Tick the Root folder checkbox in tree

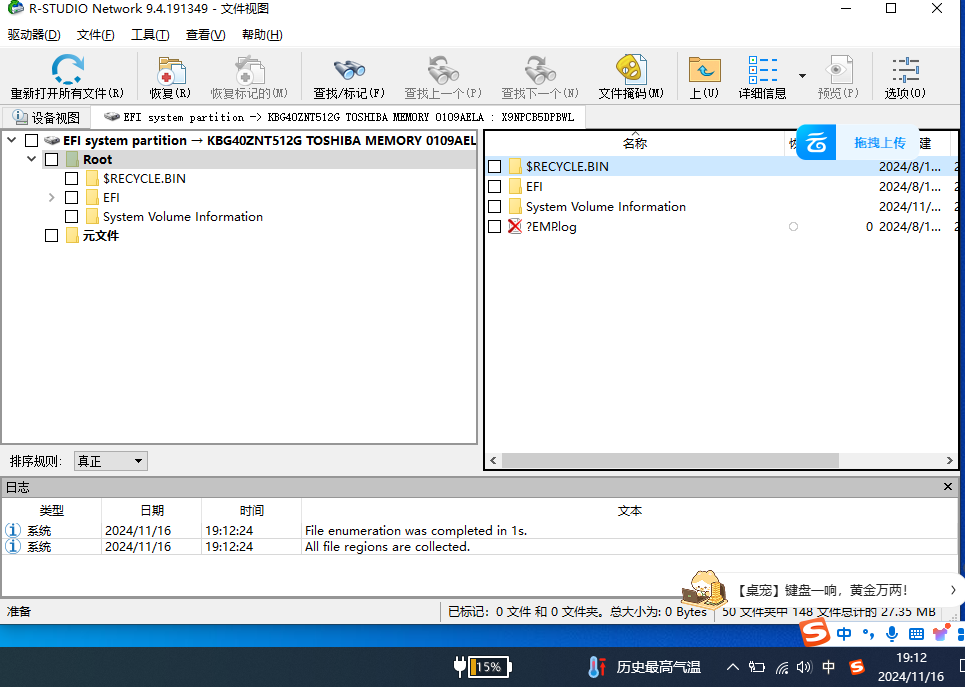point(52,160)
